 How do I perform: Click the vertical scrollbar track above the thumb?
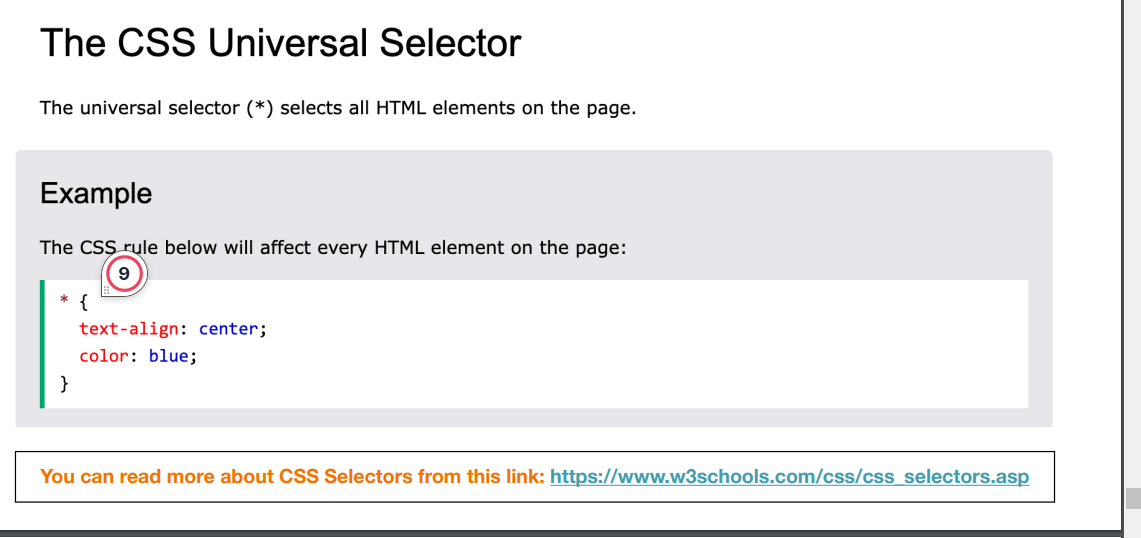pos(1133,240)
